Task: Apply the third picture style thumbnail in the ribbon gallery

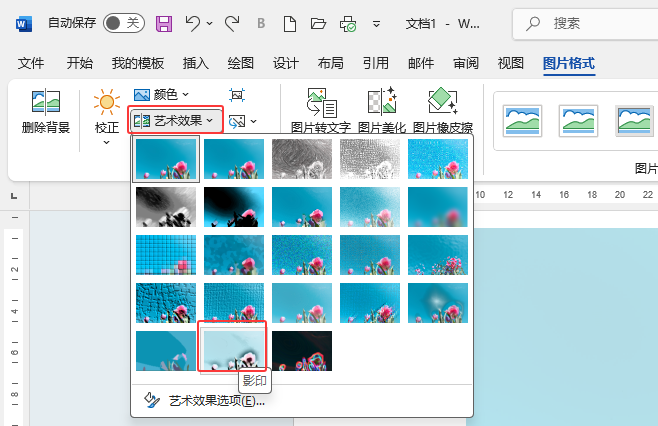Action: point(634,121)
